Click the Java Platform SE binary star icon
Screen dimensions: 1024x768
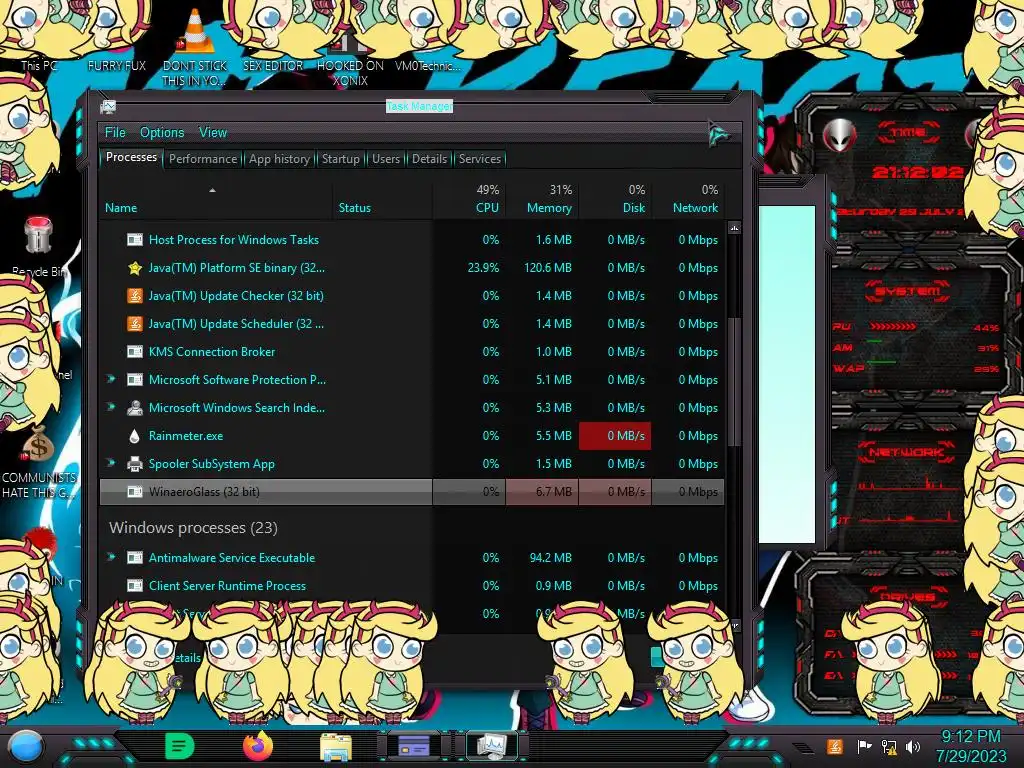tap(135, 268)
